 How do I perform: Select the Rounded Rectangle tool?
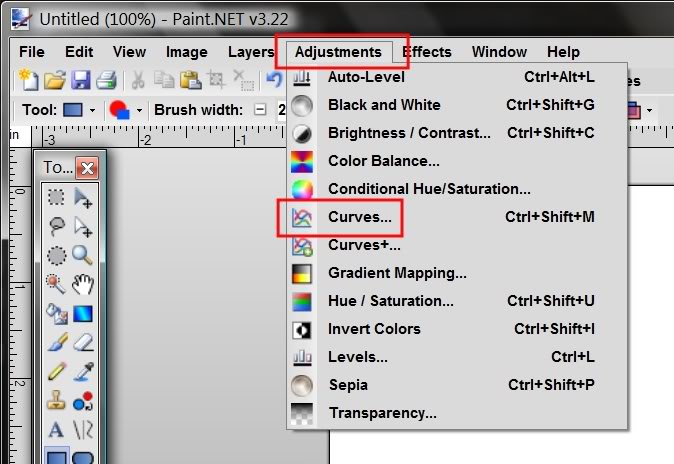click(x=83, y=458)
